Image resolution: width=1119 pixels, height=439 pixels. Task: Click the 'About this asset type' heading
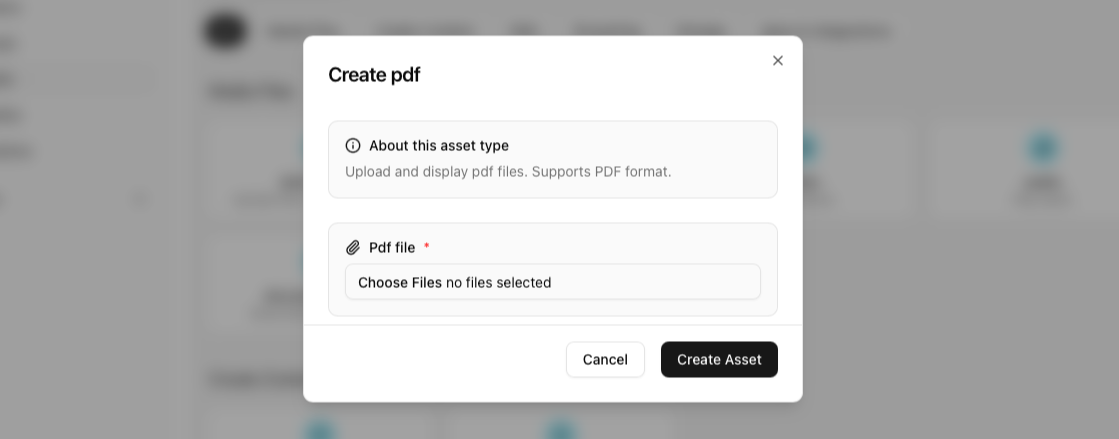[x=438, y=146]
